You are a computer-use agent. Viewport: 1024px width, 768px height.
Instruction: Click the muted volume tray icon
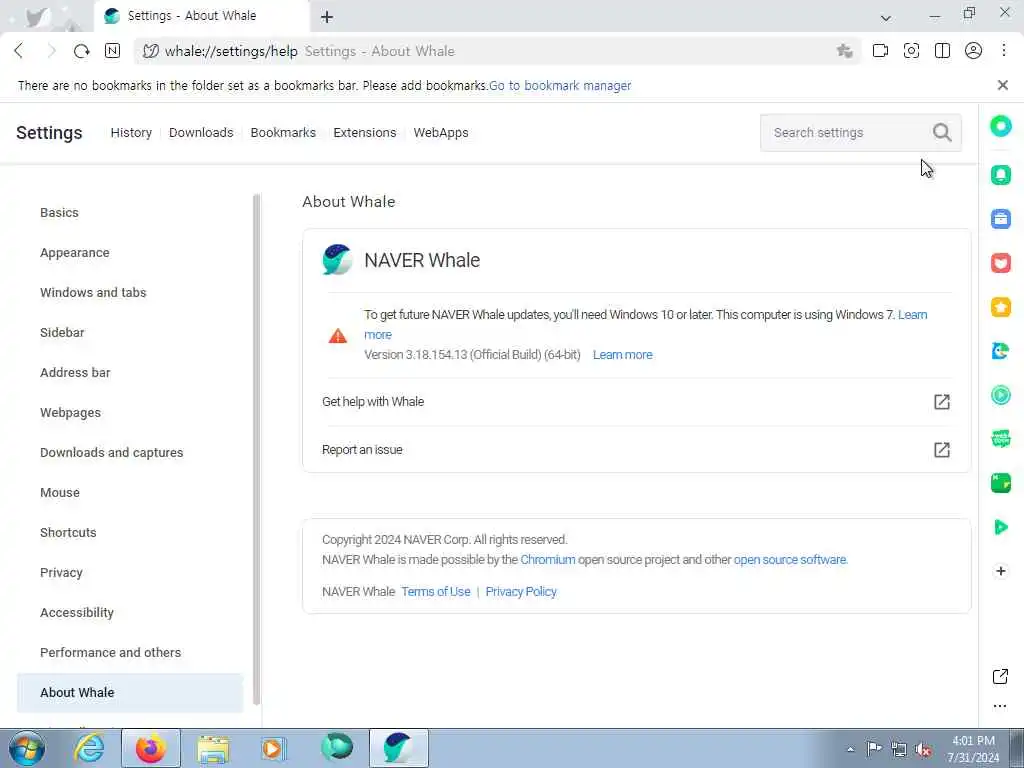point(923,750)
